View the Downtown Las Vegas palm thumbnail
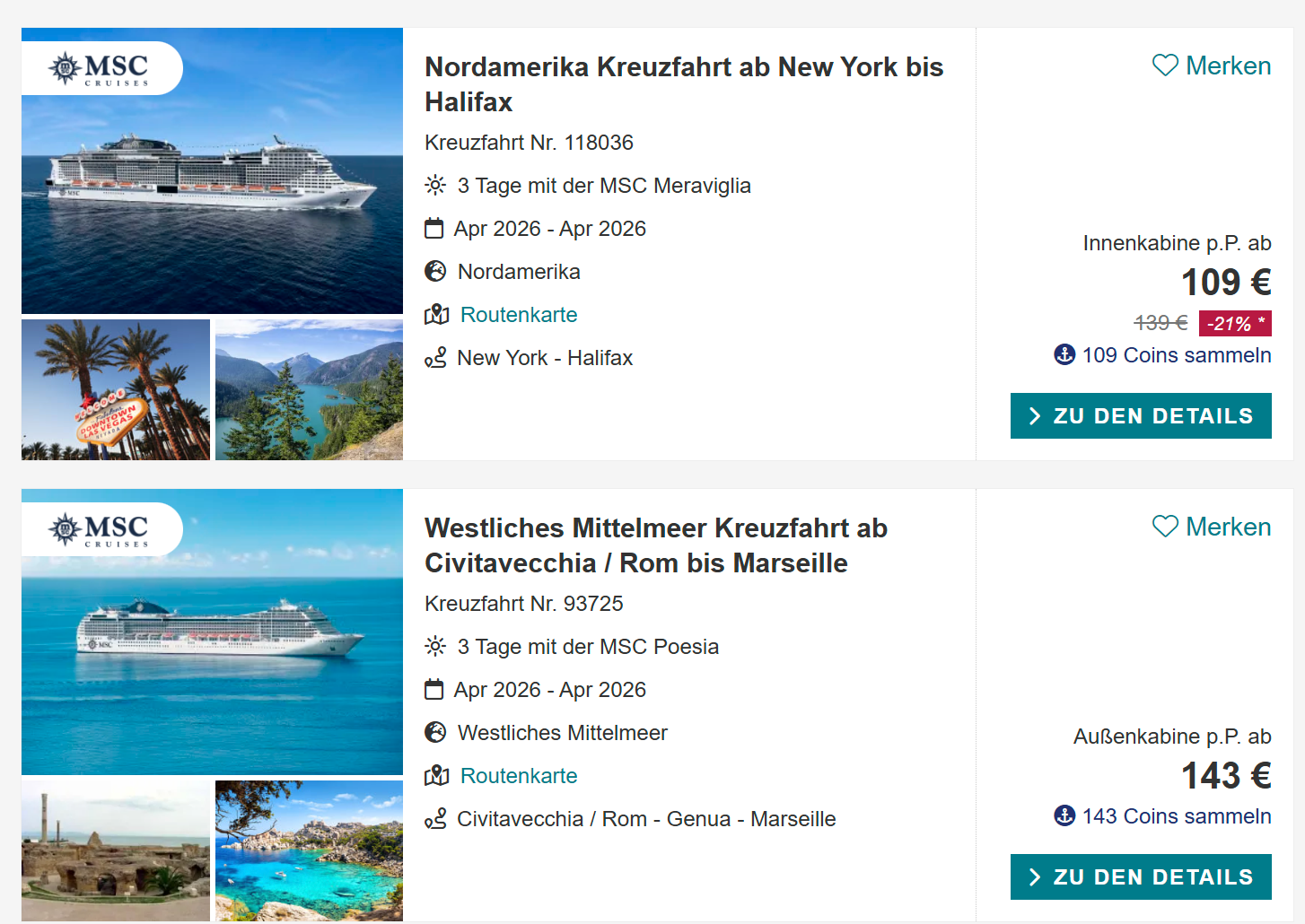The height and width of the screenshot is (924, 1305). tap(116, 390)
